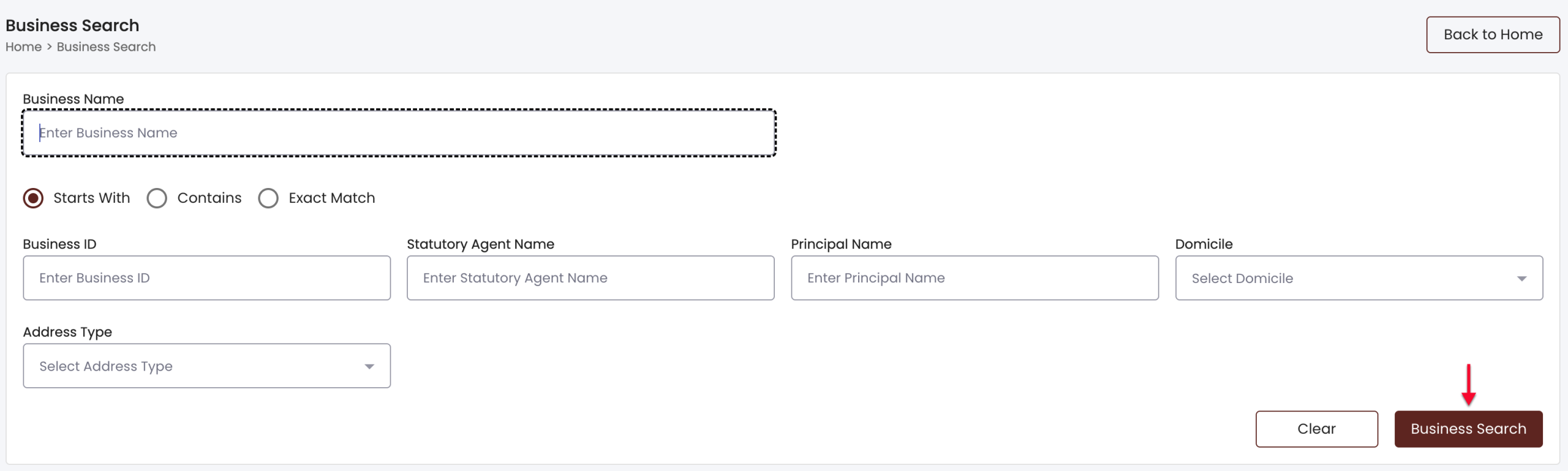
Task: Click the Business Search submit button
Action: pyautogui.click(x=1468, y=429)
